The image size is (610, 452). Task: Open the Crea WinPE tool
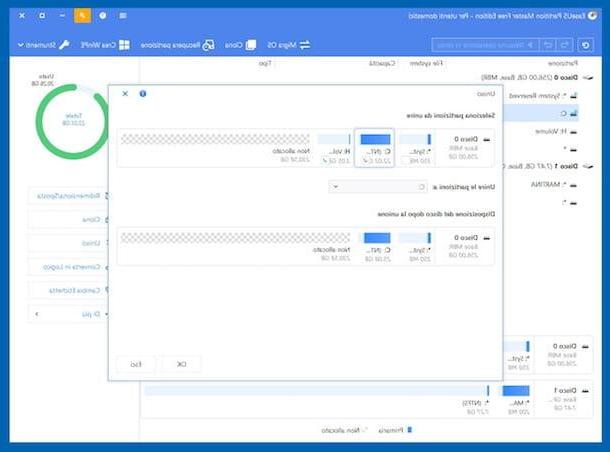click(105, 45)
